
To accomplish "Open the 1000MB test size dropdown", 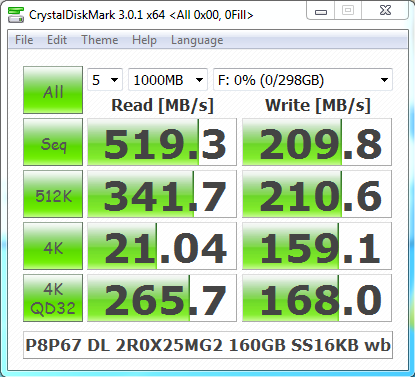I will (x=168, y=80).
